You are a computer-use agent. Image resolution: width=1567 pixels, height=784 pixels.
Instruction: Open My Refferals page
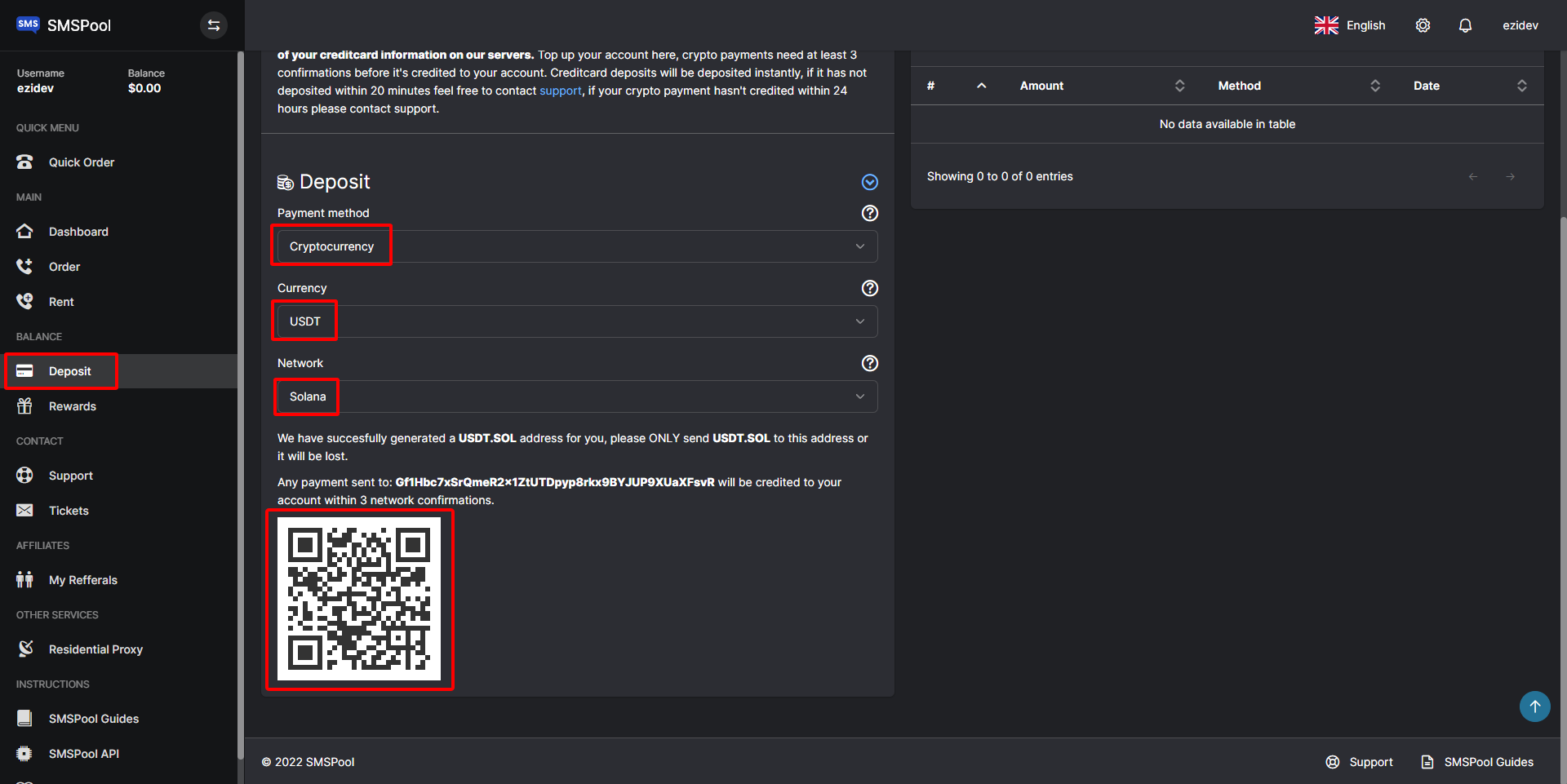tap(83, 580)
